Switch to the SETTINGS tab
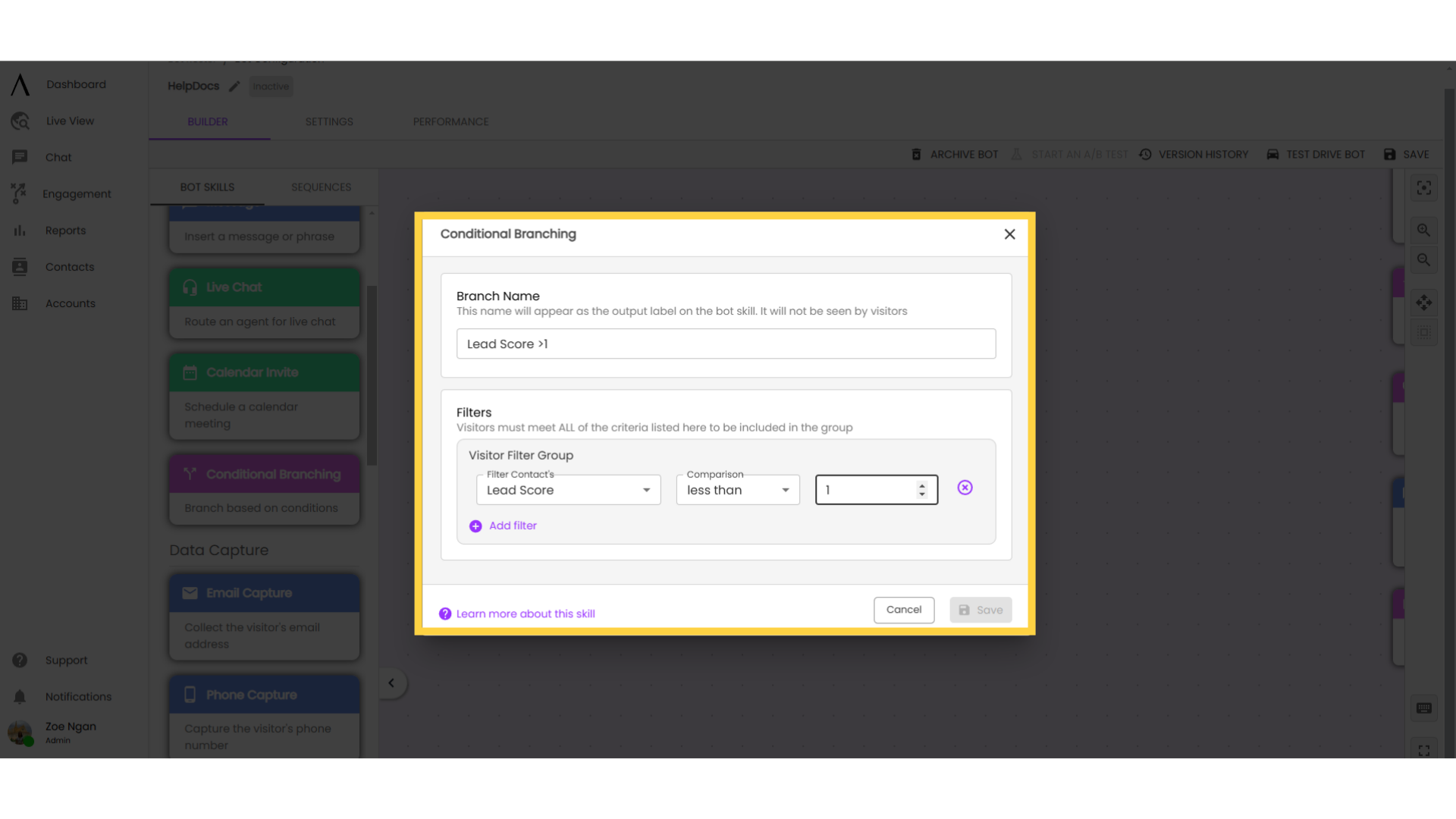Viewport: 1456px width, 819px height. (329, 121)
